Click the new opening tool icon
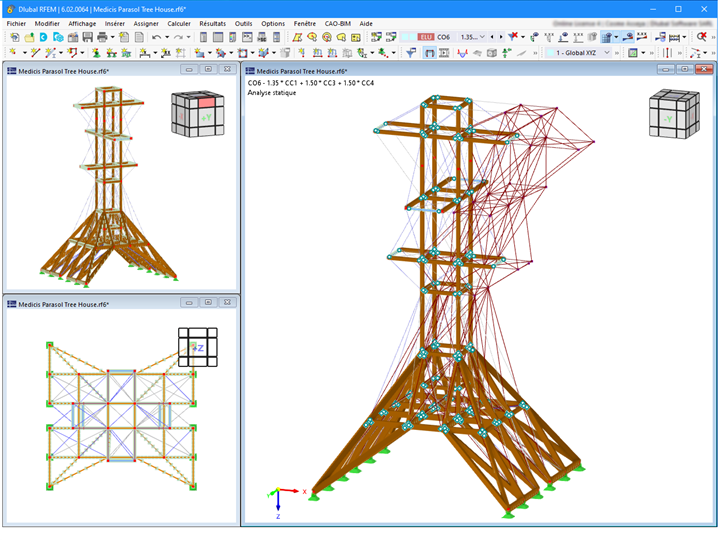The image size is (720, 540). click(242, 53)
